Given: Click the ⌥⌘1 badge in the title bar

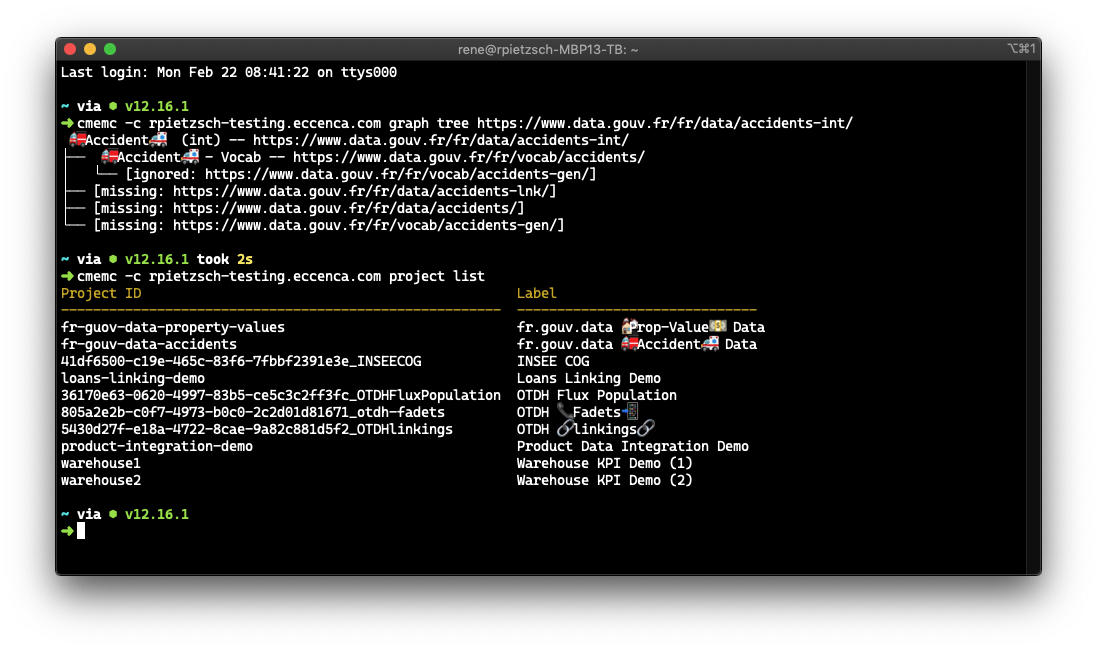Looking at the screenshot, I should tap(1023, 48).
